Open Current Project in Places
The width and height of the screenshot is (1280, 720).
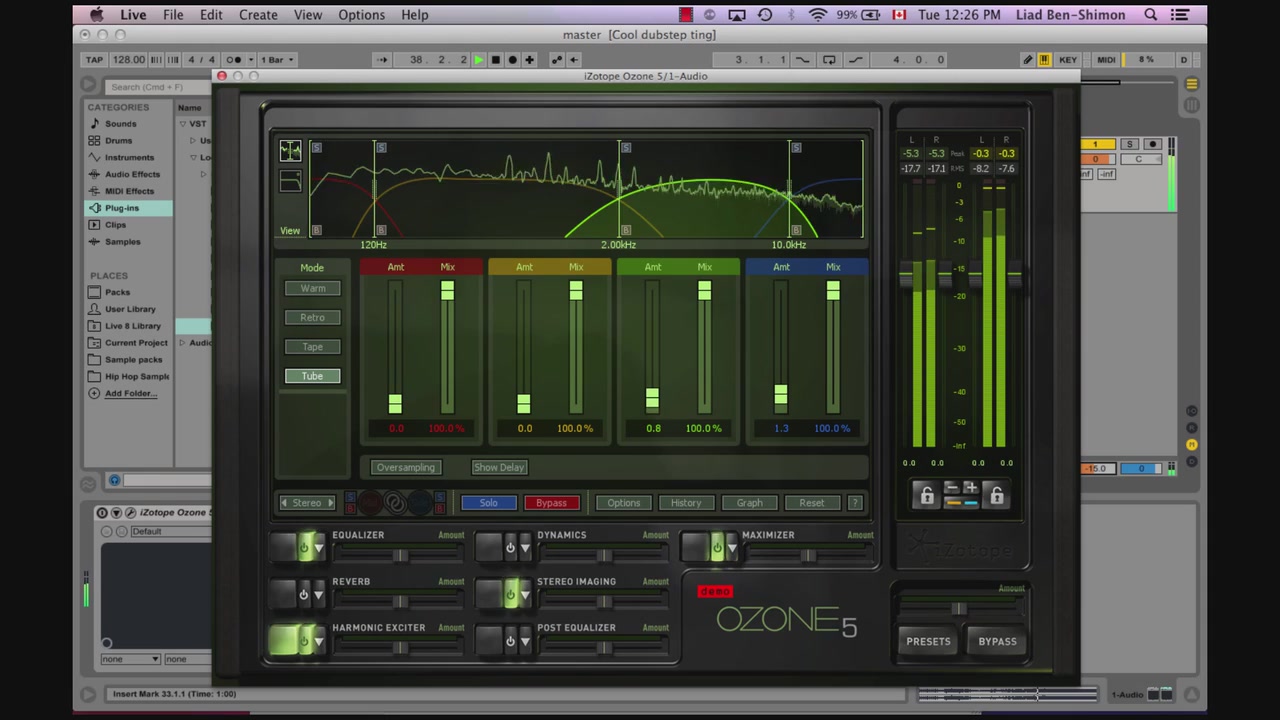(136, 343)
